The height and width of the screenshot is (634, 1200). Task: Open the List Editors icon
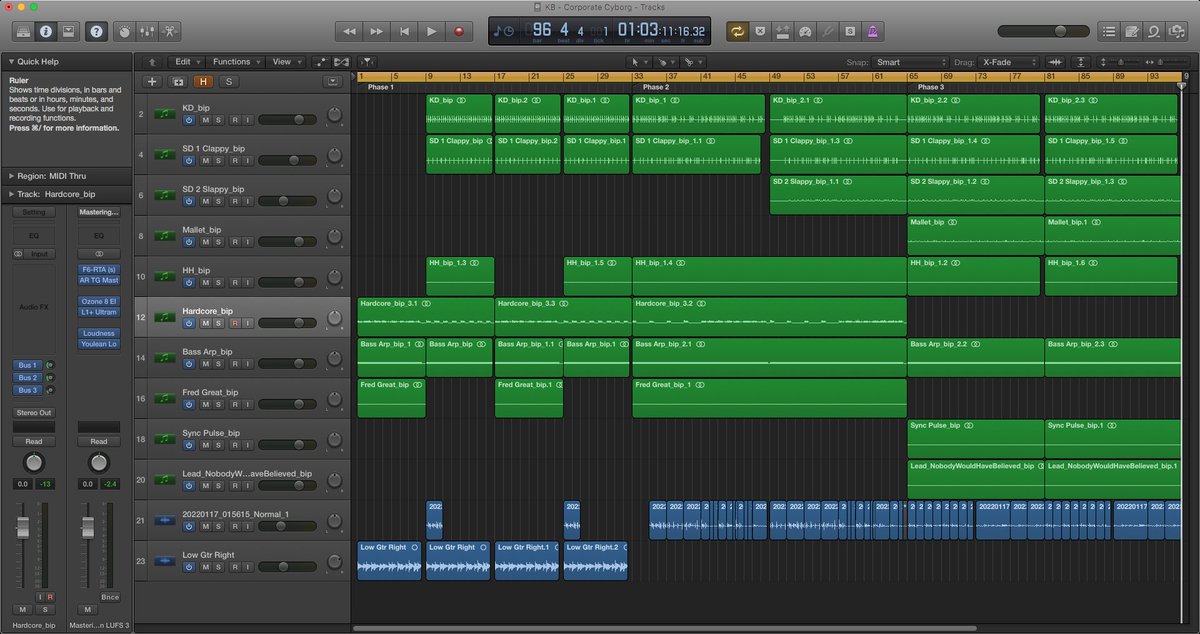click(1108, 30)
